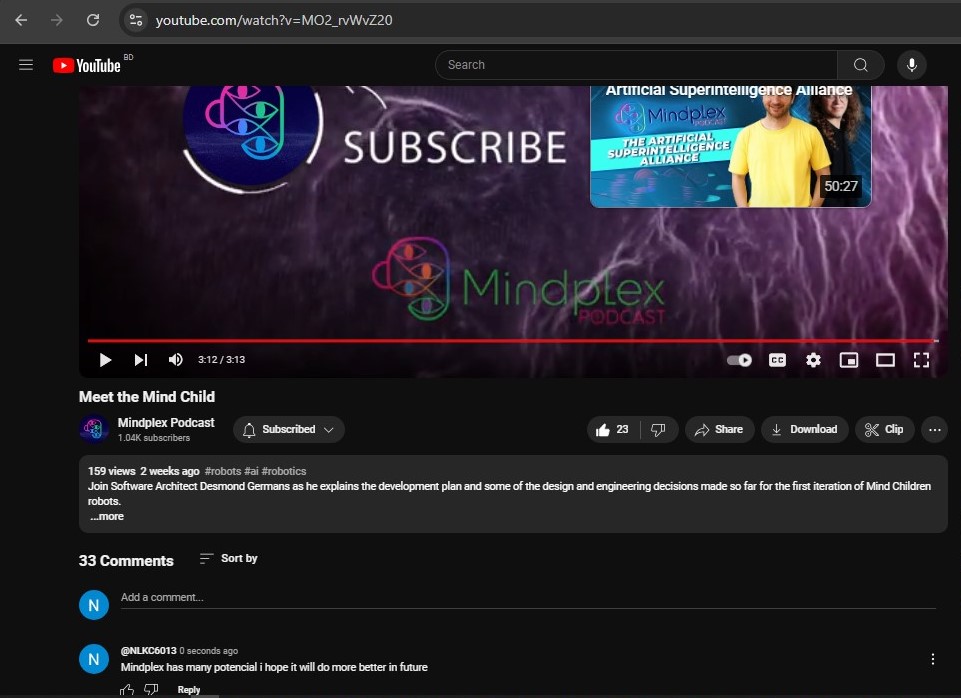Go to YouTube home via logo
Screen dimensions: 961x698
point(86,65)
